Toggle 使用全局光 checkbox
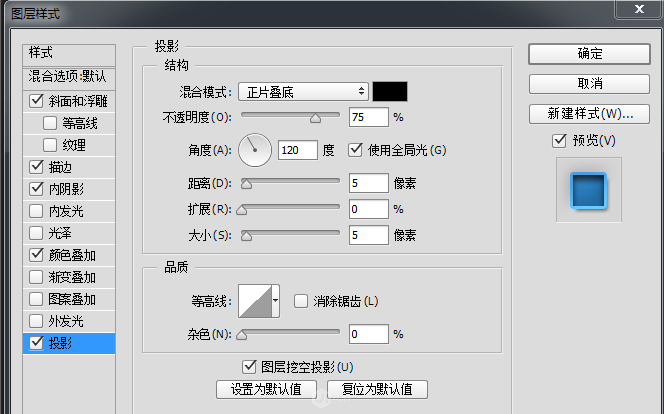Viewport: 664px width, 414px height. click(x=355, y=149)
